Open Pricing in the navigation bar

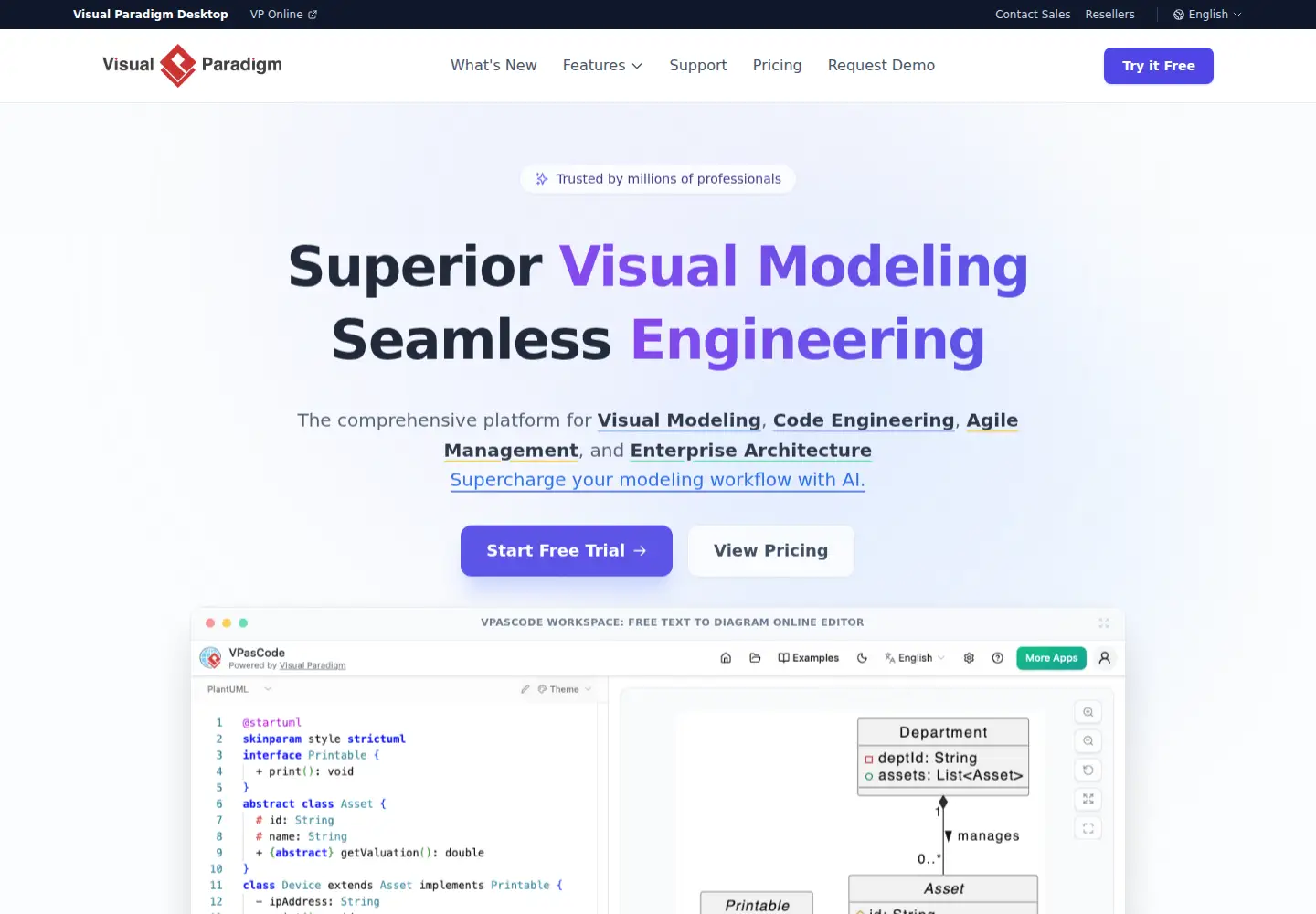point(777,66)
